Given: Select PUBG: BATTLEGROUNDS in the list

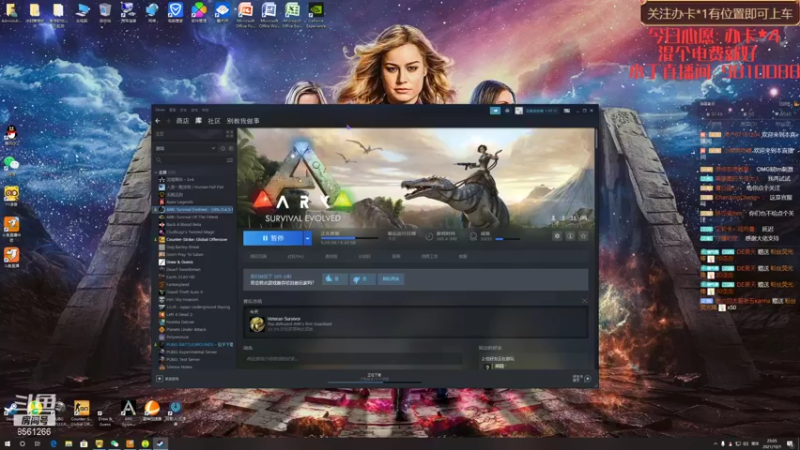Looking at the screenshot, I should point(194,344).
